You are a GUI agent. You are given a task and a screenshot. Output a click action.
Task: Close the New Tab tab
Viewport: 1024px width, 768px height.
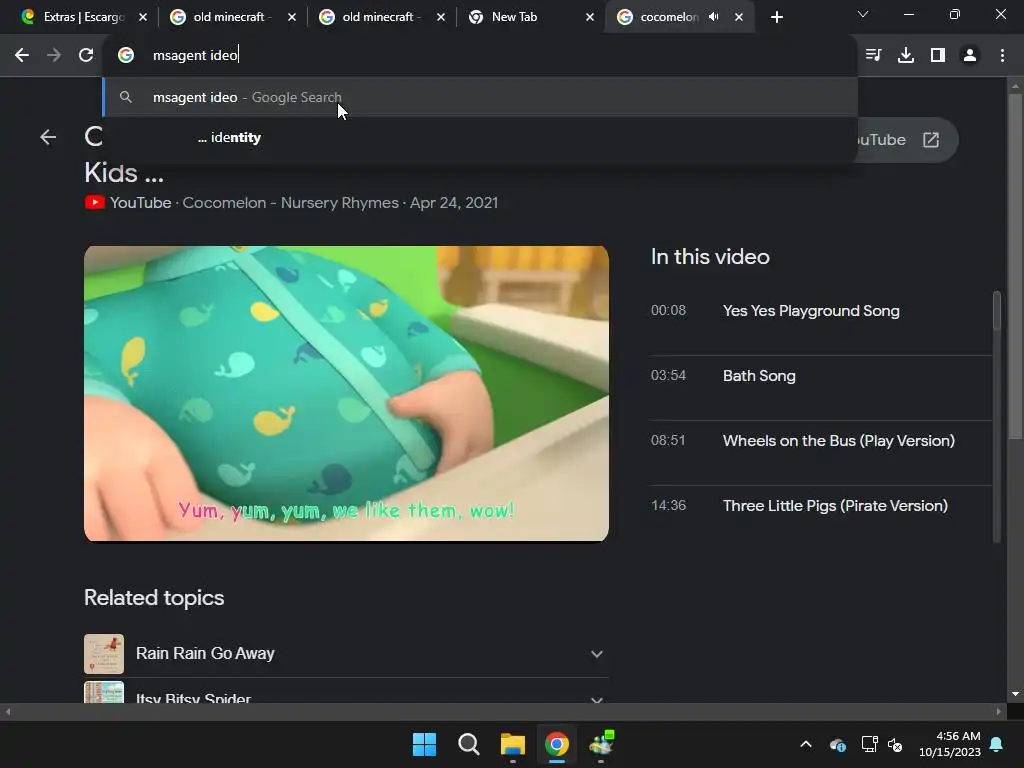(x=590, y=17)
